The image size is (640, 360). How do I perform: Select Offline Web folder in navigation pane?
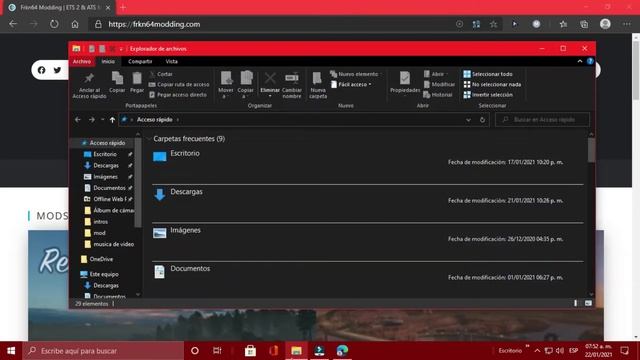click(x=109, y=199)
